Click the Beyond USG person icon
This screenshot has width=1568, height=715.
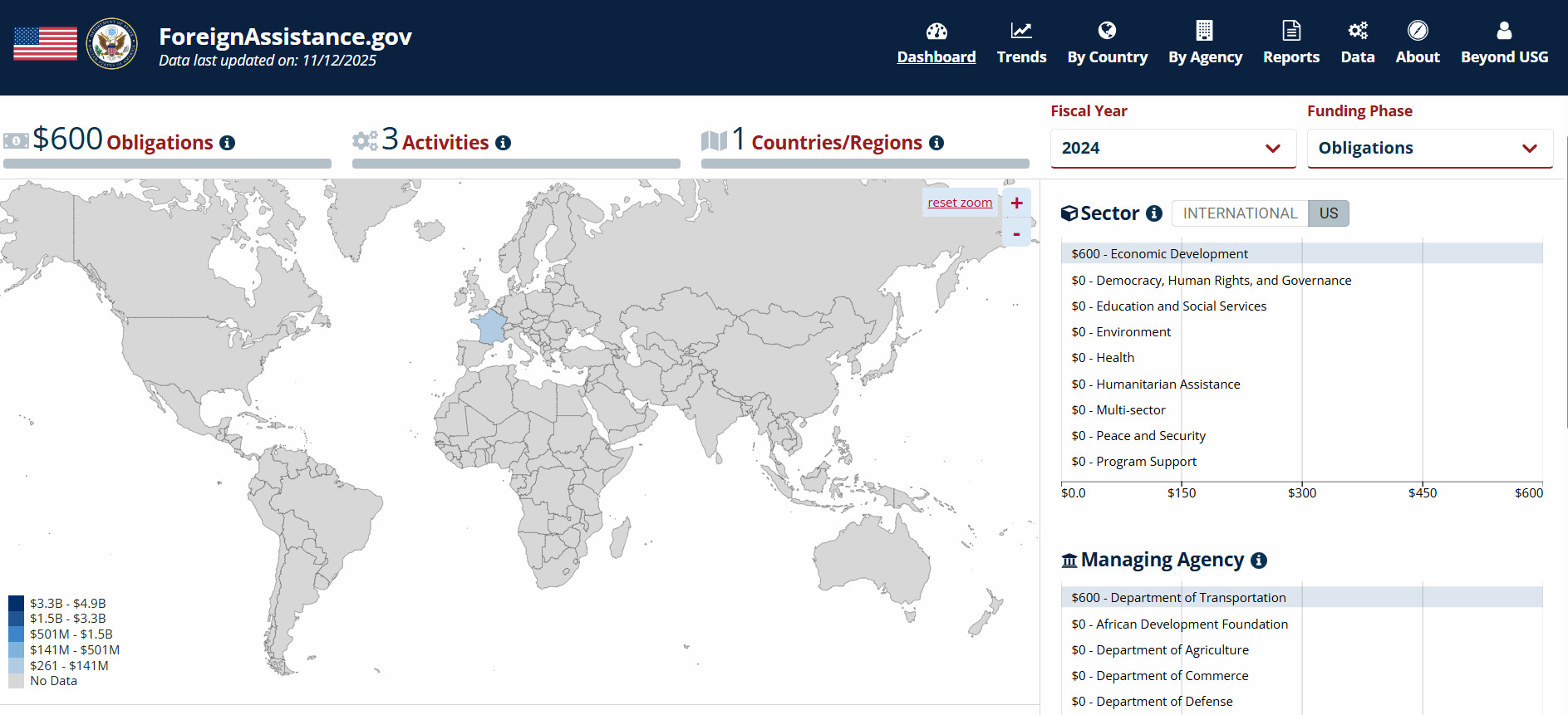(1504, 31)
